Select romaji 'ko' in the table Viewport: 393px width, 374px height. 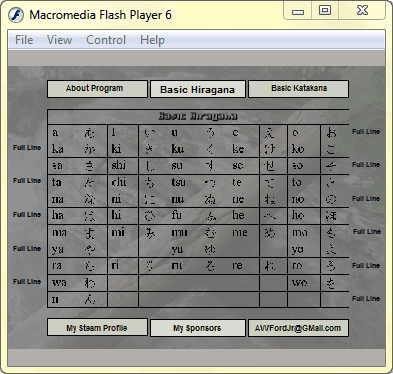298,149
